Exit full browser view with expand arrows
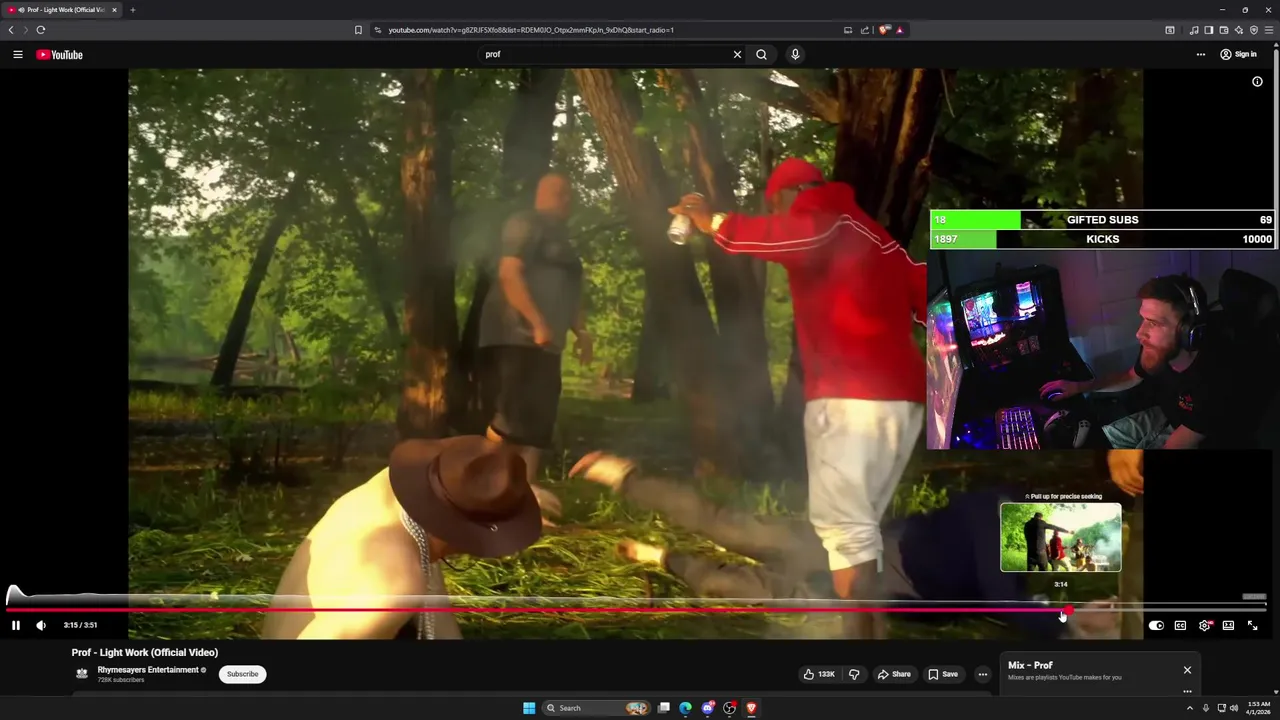This screenshot has width=1280, height=720. pos(1252,625)
